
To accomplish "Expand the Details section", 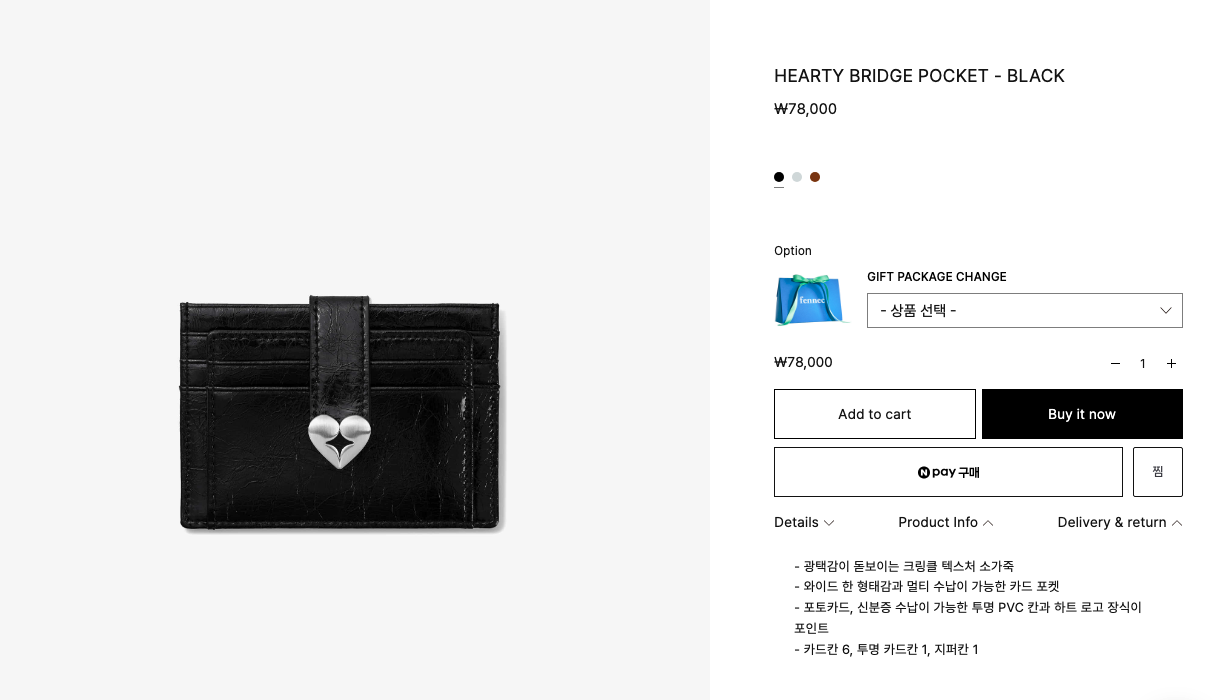I will [x=804, y=522].
